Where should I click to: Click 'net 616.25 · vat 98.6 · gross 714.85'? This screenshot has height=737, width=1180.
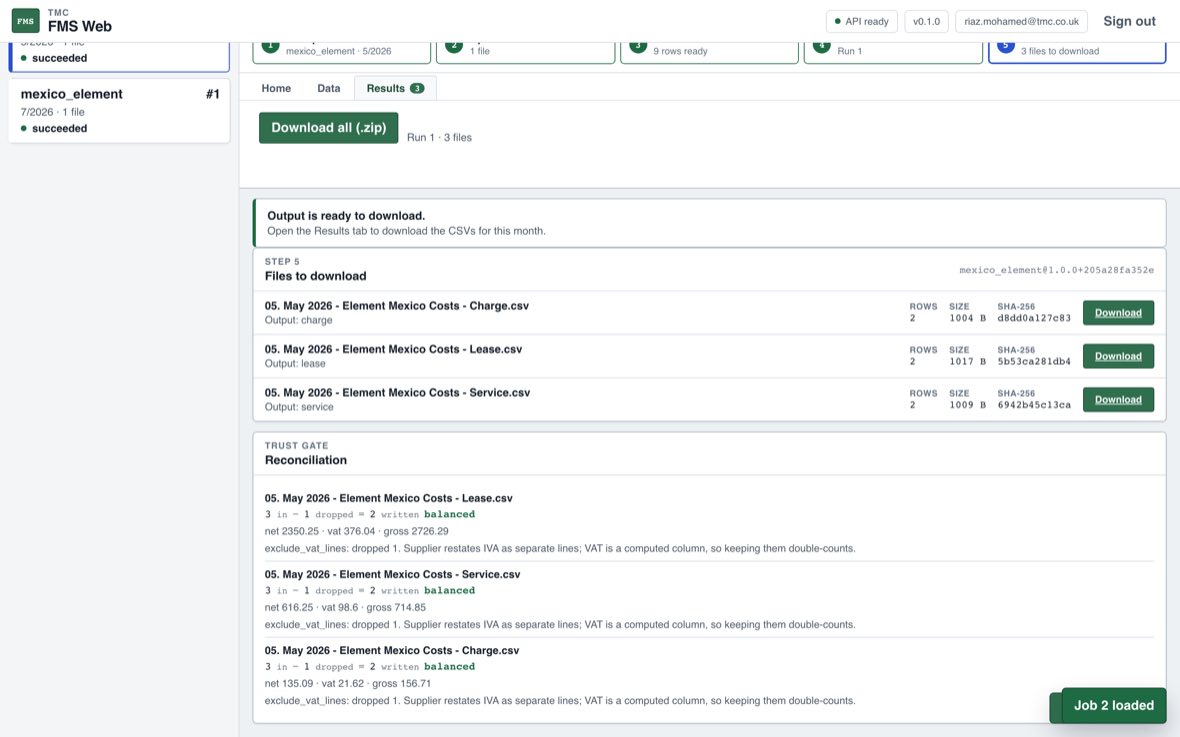tap(345, 608)
